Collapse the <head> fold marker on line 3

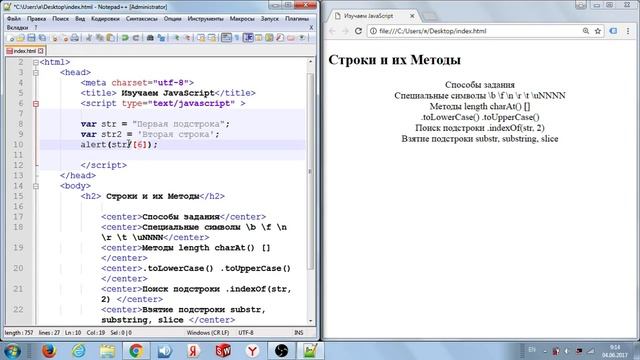(36, 73)
